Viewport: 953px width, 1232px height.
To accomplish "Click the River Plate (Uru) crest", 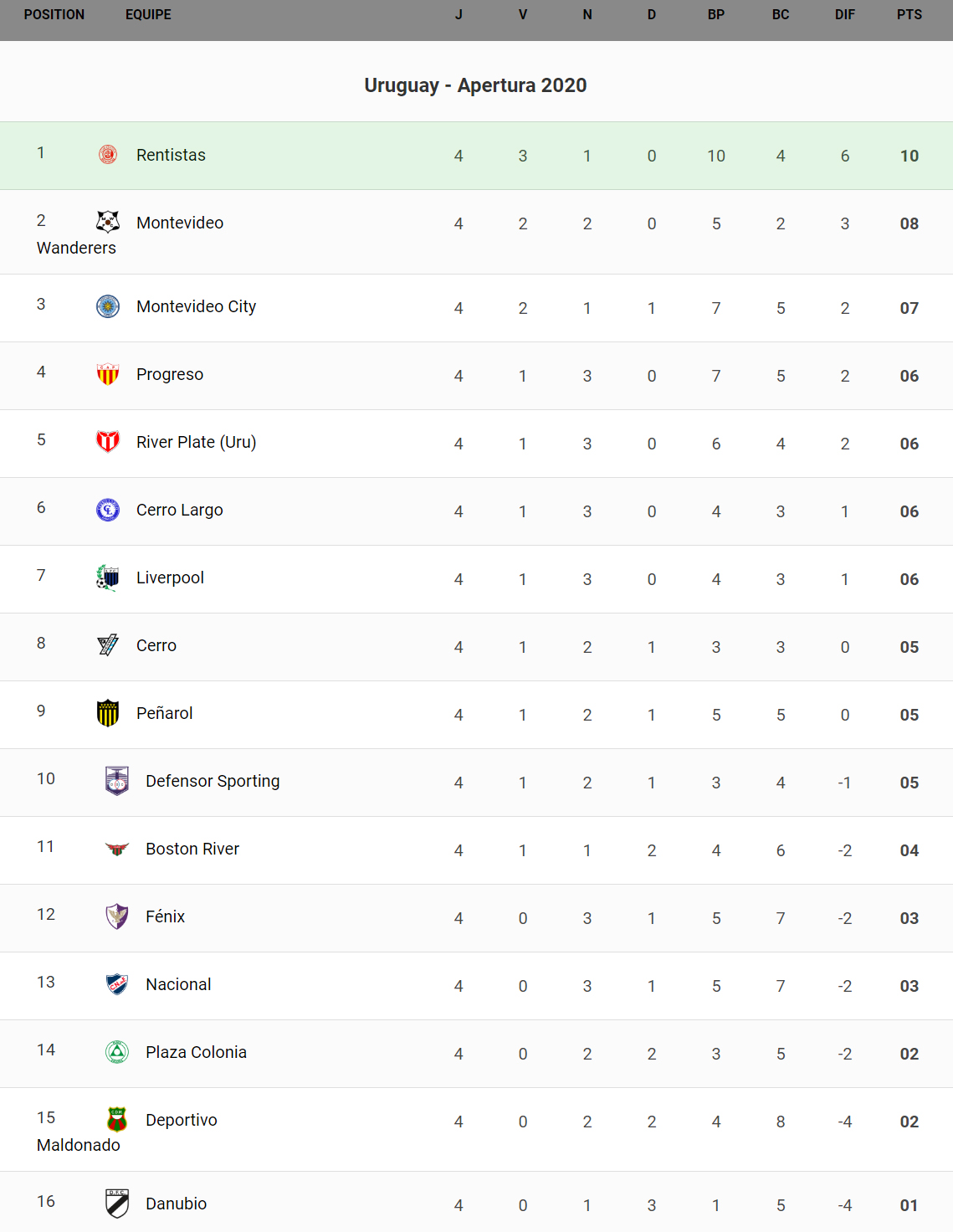I will pos(108,441).
